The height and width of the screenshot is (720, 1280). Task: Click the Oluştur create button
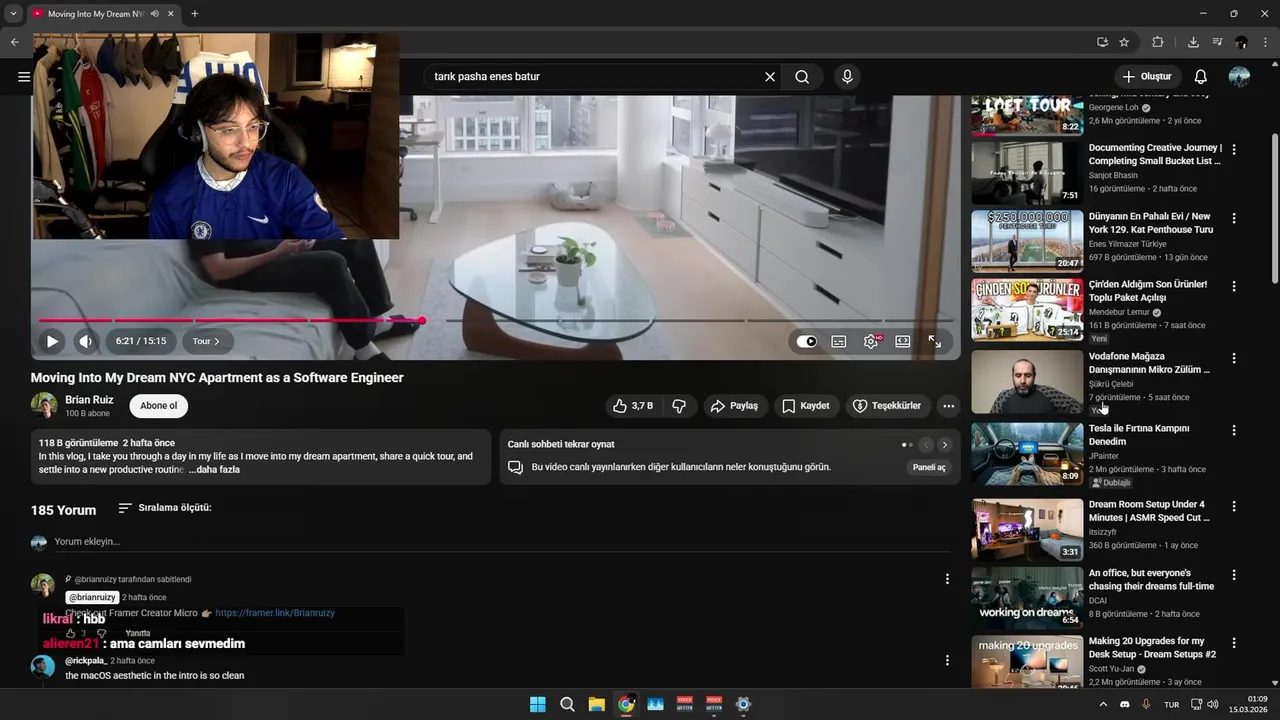point(1148,77)
